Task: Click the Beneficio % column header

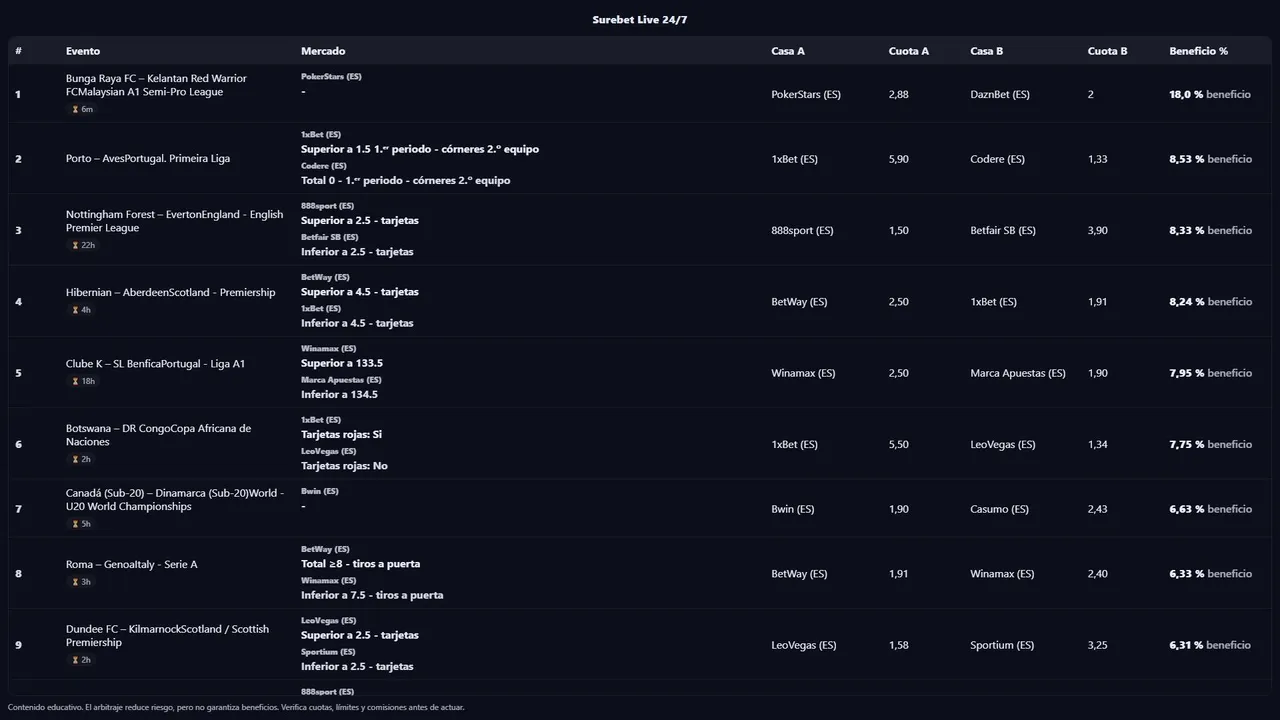Action: pyautogui.click(x=1198, y=51)
